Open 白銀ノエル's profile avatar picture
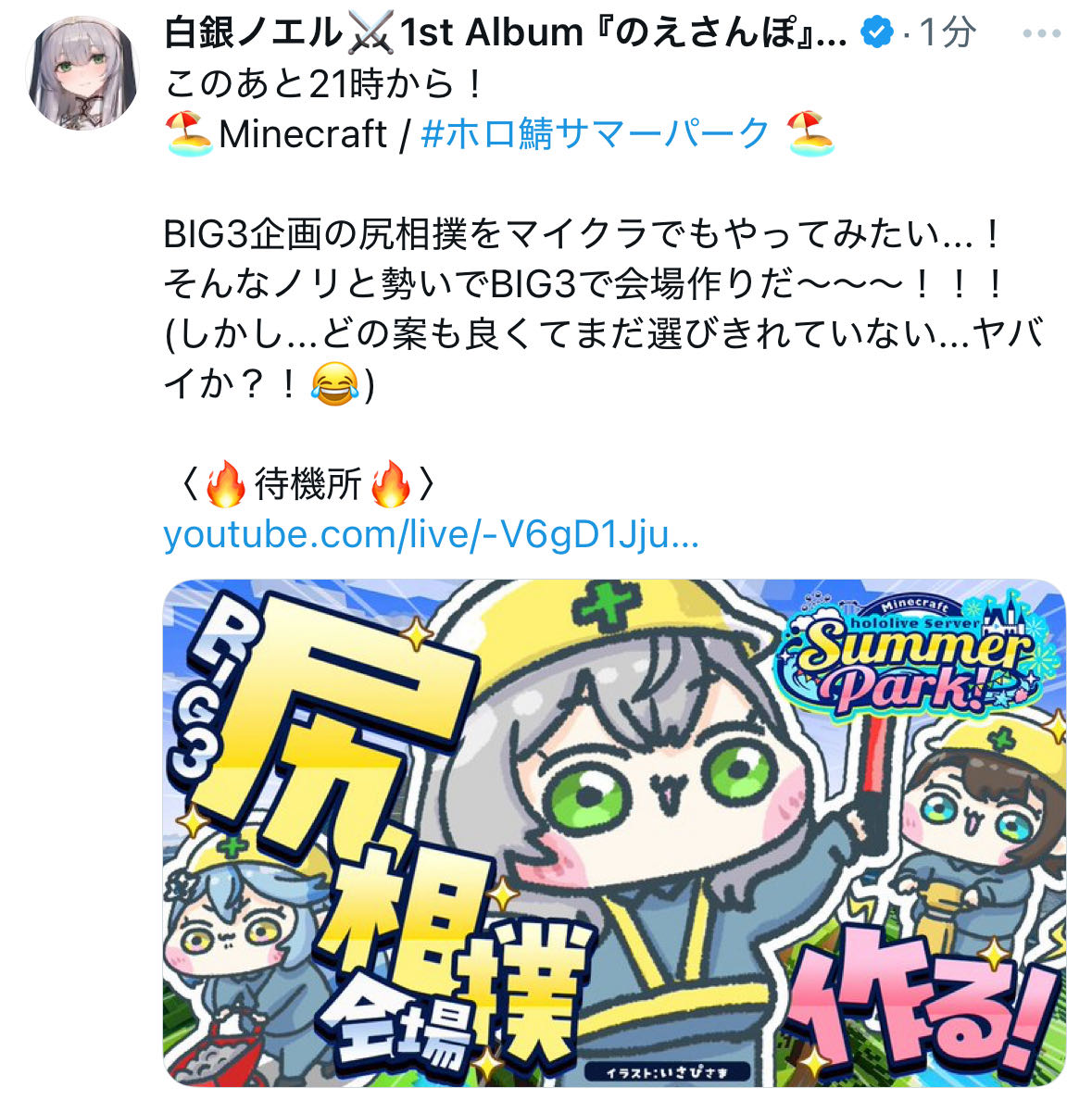1092x1100 pixels. pyautogui.click(x=82, y=74)
